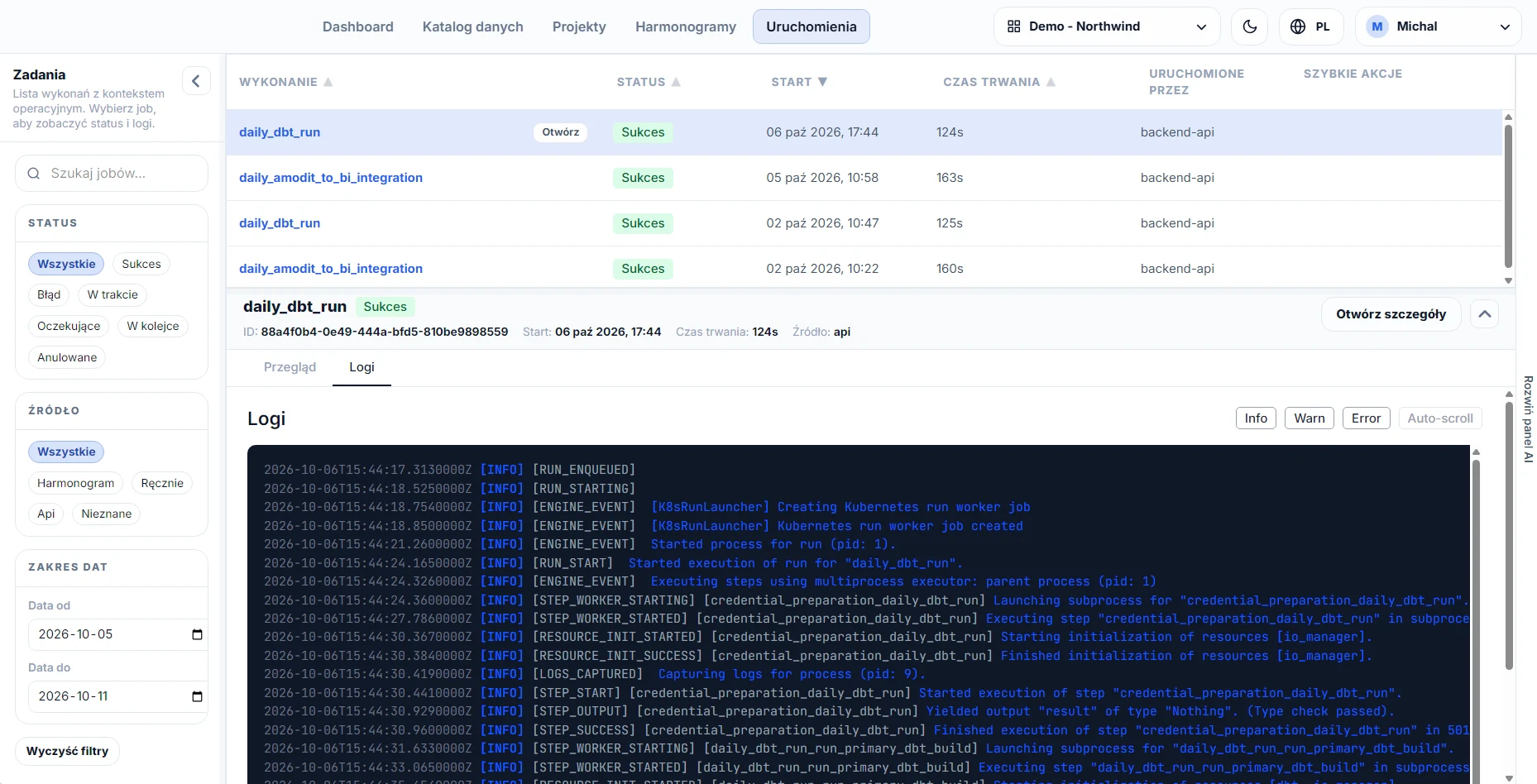The image size is (1537, 784).
Task: Sort by Status column arrow
Action: click(676, 82)
